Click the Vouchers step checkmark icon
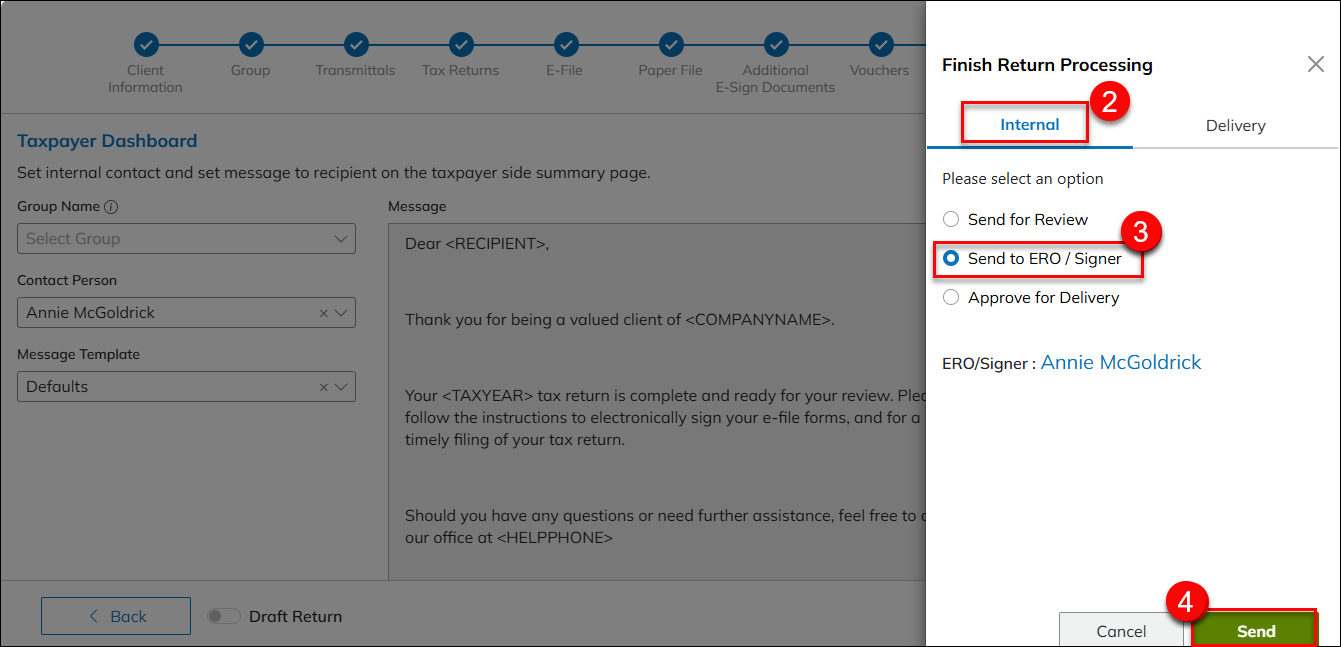The height and width of the screenshot is (647, 1341). click(x=880, y=45)
